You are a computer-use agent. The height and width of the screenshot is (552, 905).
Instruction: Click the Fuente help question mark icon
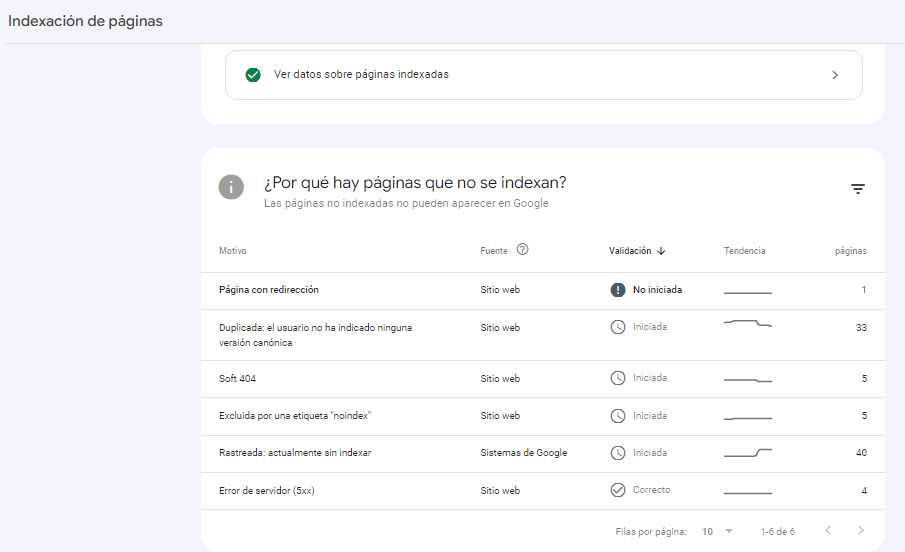[x=522, y=249]
